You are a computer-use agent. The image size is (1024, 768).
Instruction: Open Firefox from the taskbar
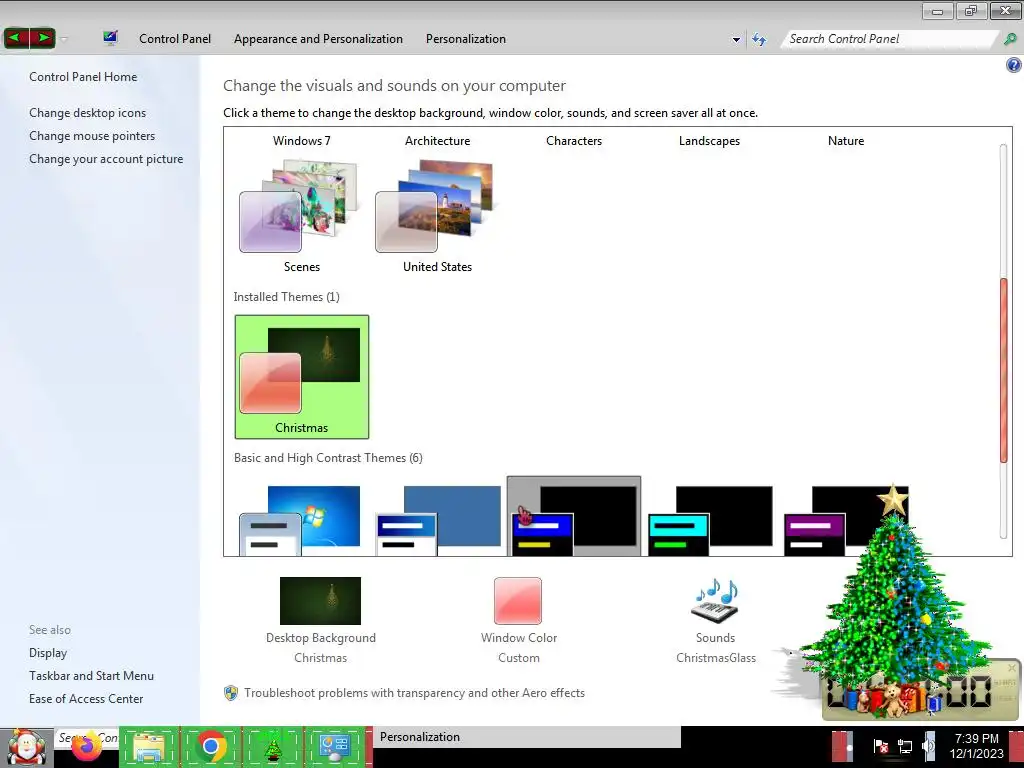pyautogui.click(x=86, y=746)
